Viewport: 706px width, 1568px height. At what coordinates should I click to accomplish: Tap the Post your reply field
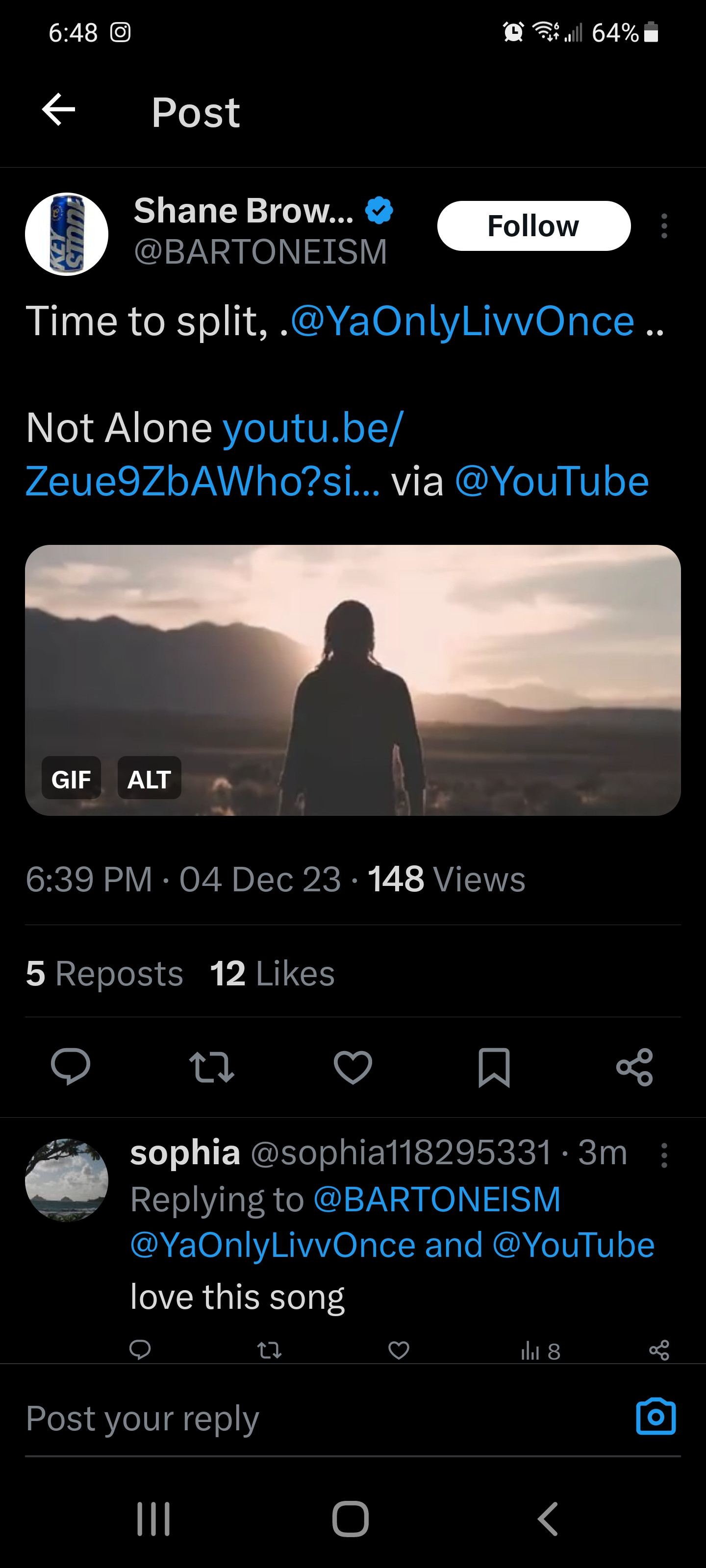pos(304,1418)
